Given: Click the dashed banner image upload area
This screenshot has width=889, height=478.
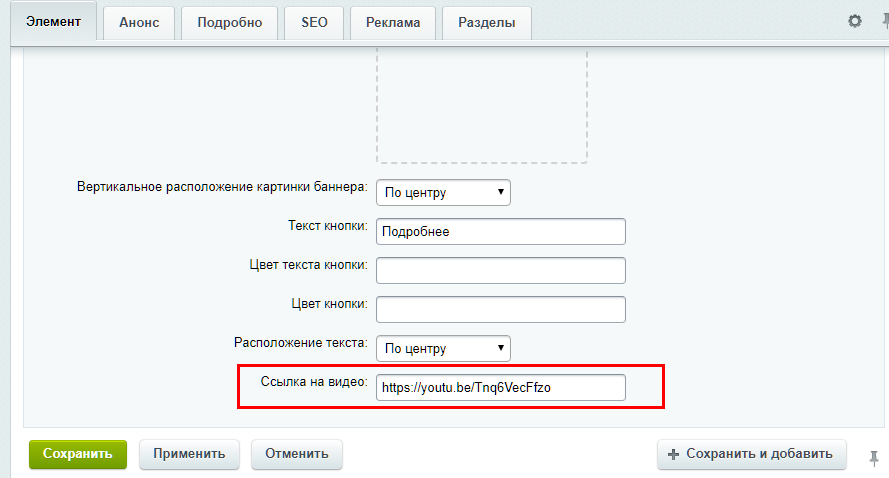Looking at the screenshot, I should pyautogui.click(x=481, y=105).
